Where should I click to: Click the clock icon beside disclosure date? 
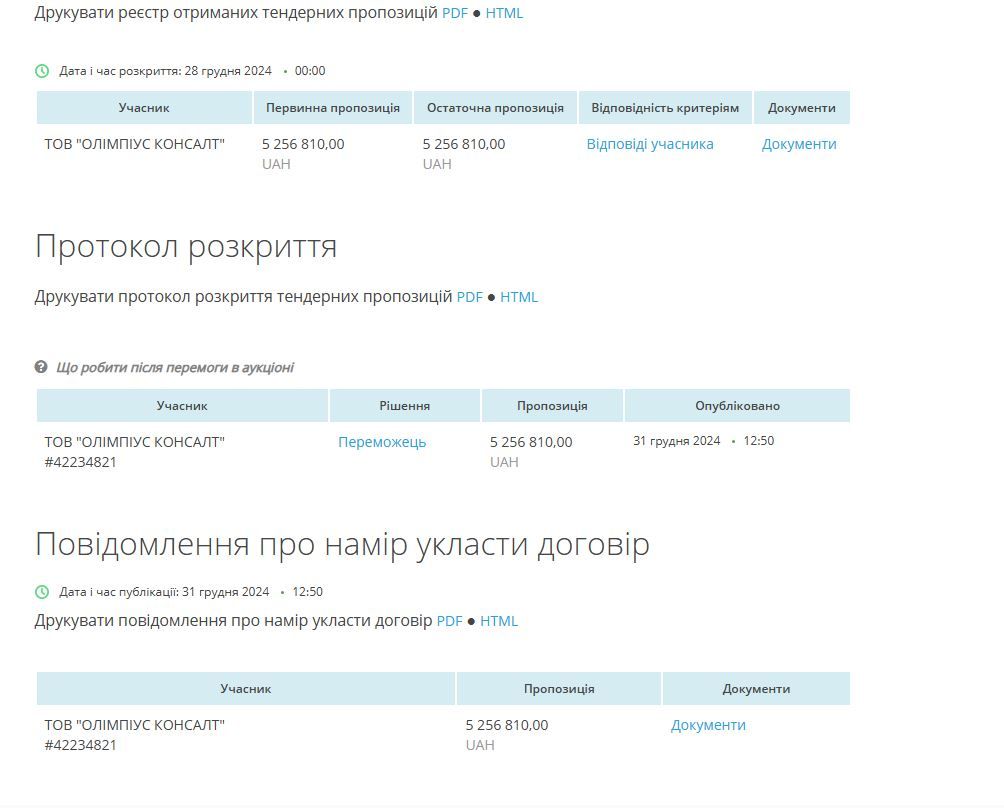click(x=40, y=71)
